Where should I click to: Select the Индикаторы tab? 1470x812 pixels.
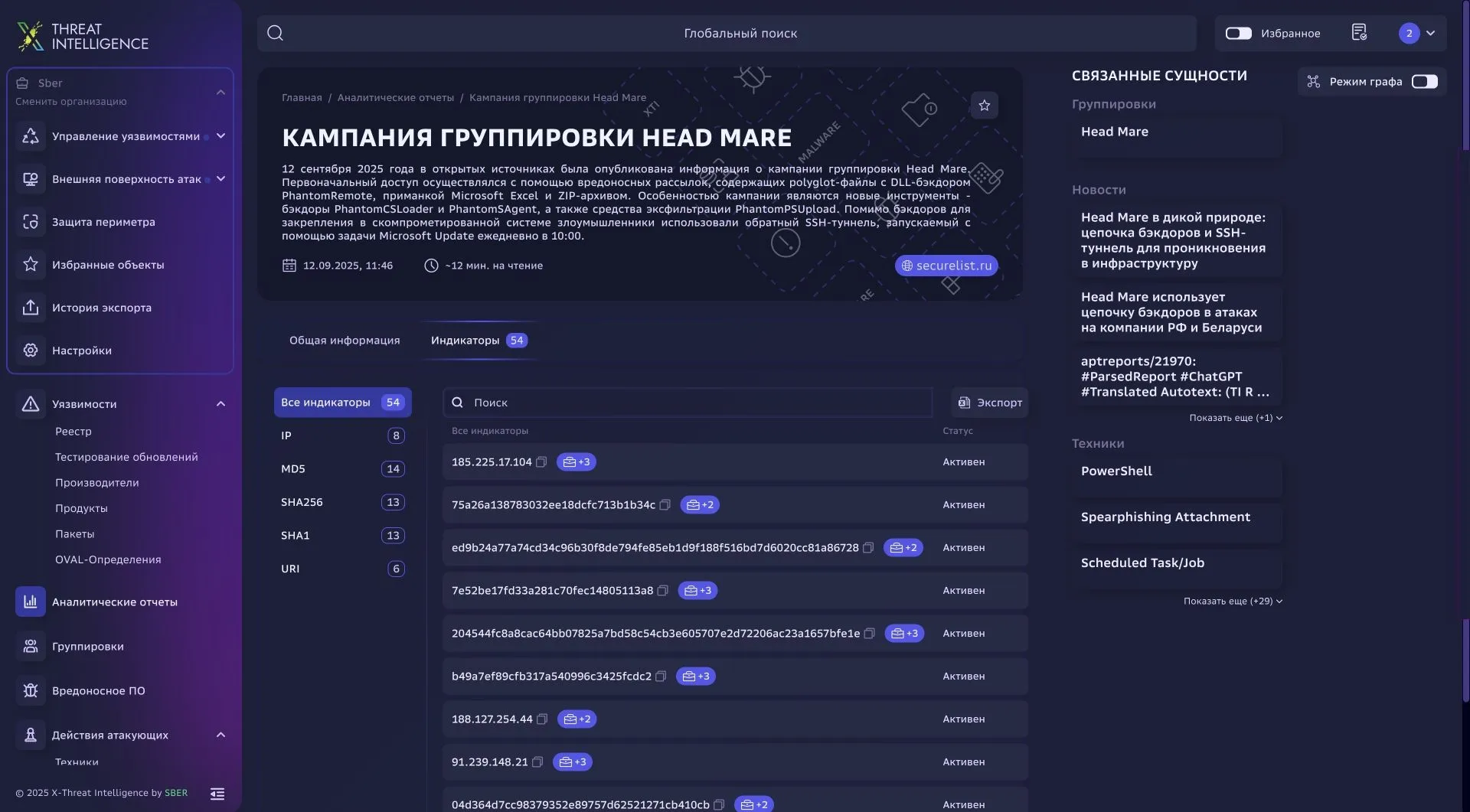click(x=479, y=341)
